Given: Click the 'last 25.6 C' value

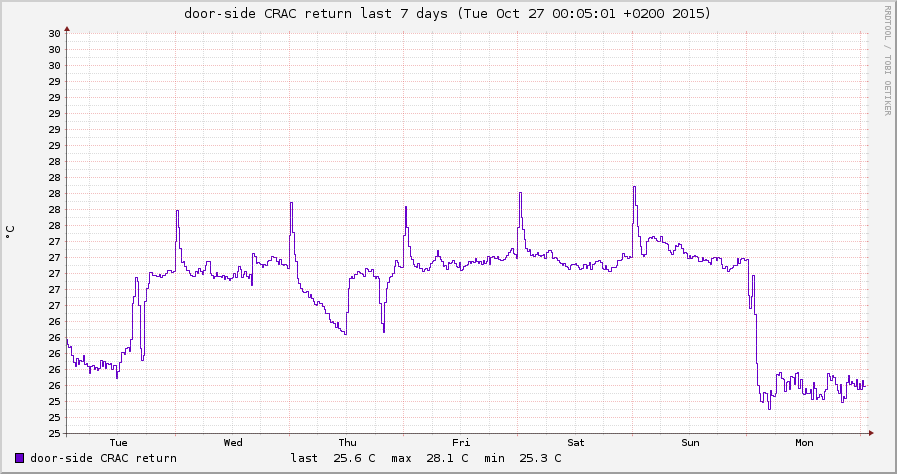Looking at the screenshot, I should (x=333, y=458).
